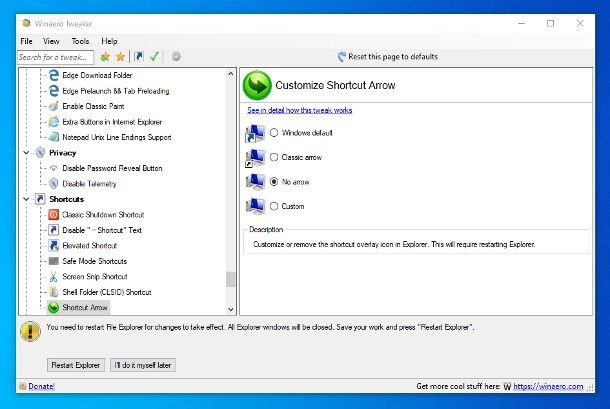Open settings gear icon in toolbar

pyautogui.click(x=176, y=57)
